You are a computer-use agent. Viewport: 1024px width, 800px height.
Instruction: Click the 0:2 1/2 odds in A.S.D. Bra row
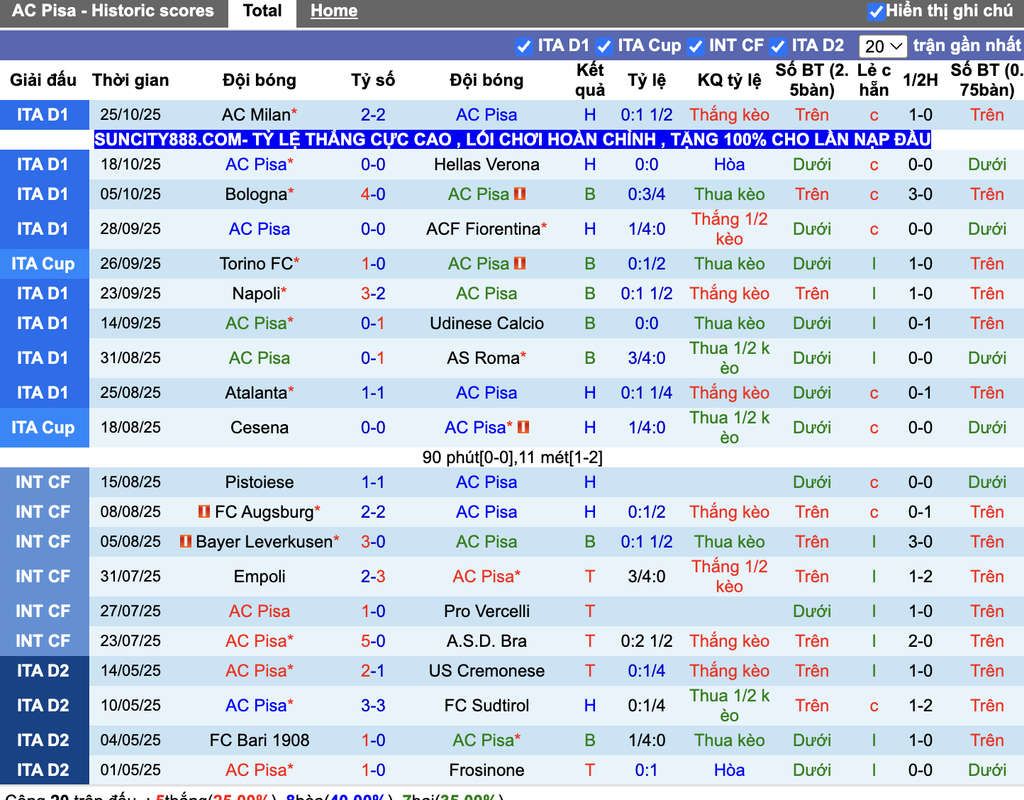coord(647,641)
